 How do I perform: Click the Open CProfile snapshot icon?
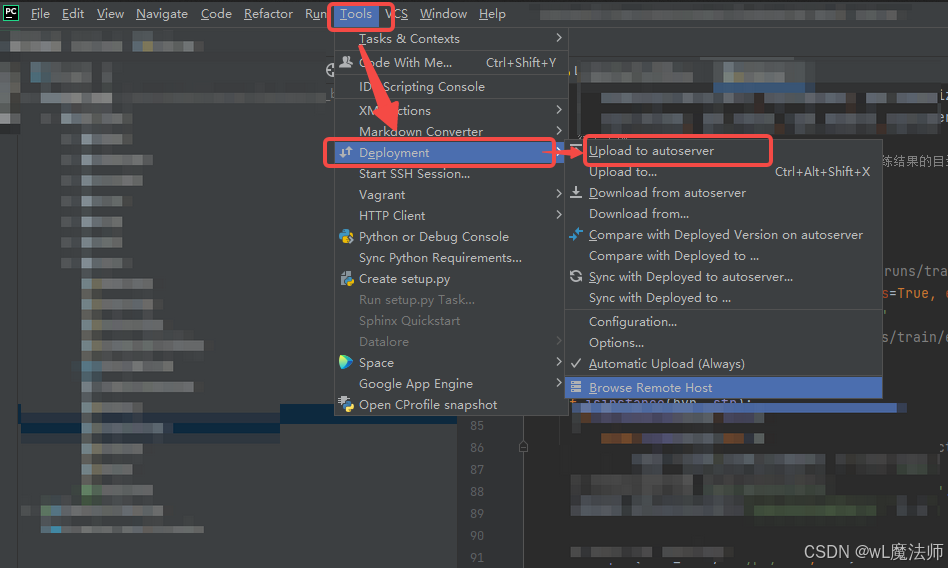coord(346,403)
